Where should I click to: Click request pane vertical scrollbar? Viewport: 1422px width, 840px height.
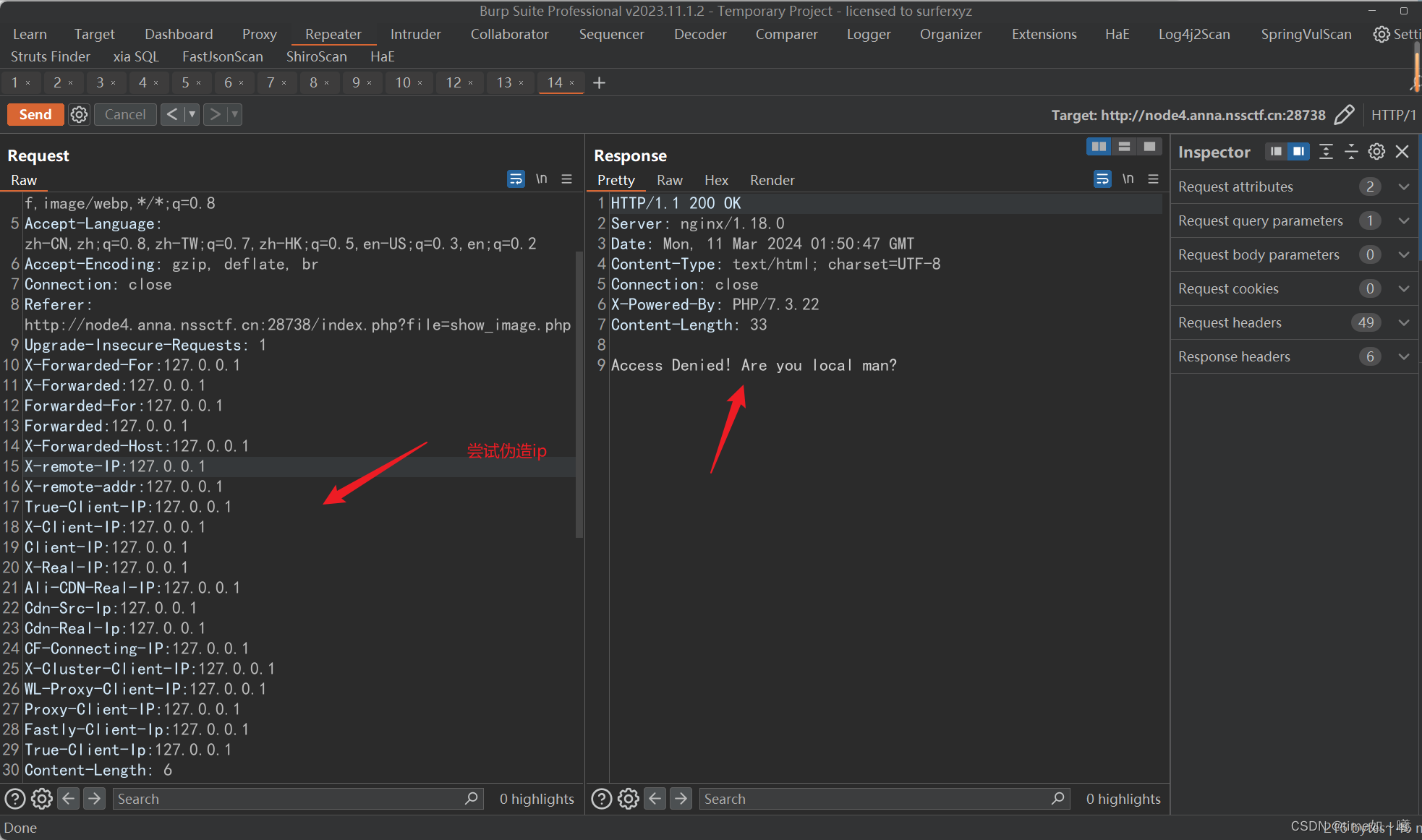point(579,394)
